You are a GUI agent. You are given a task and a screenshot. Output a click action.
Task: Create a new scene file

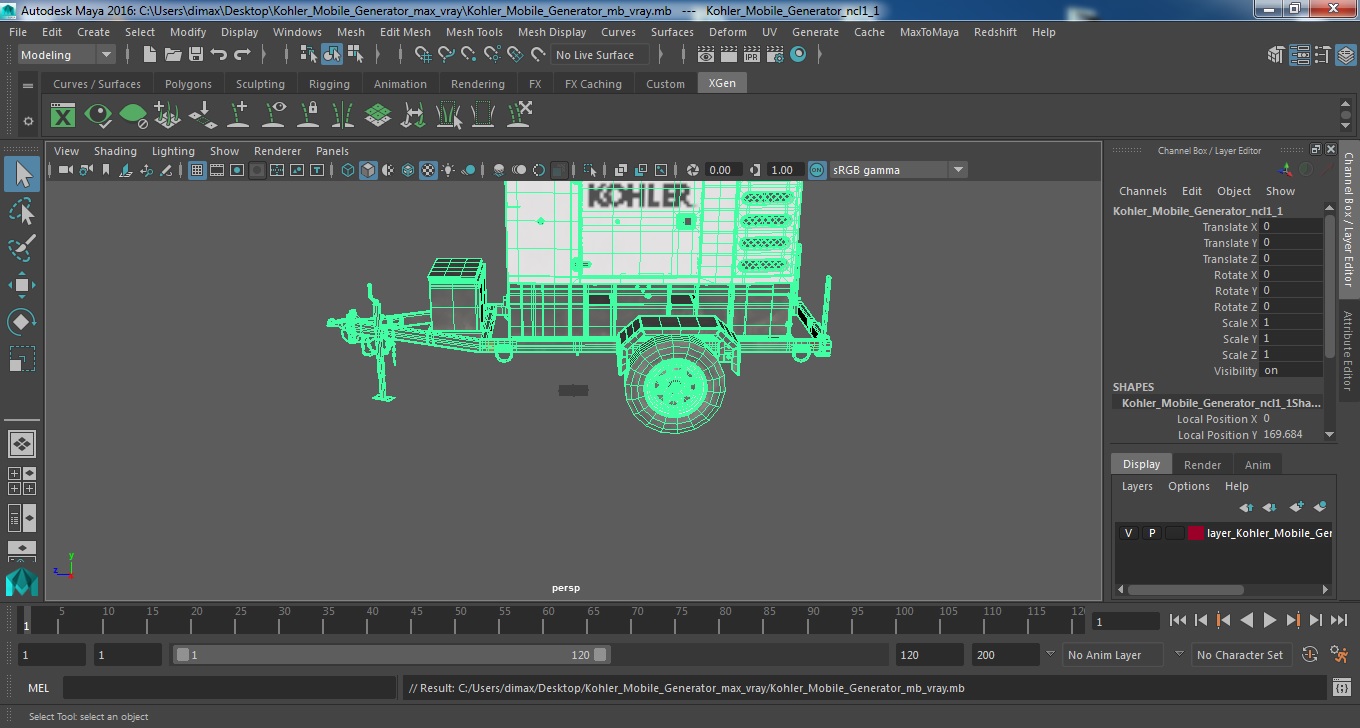point(149,55)
